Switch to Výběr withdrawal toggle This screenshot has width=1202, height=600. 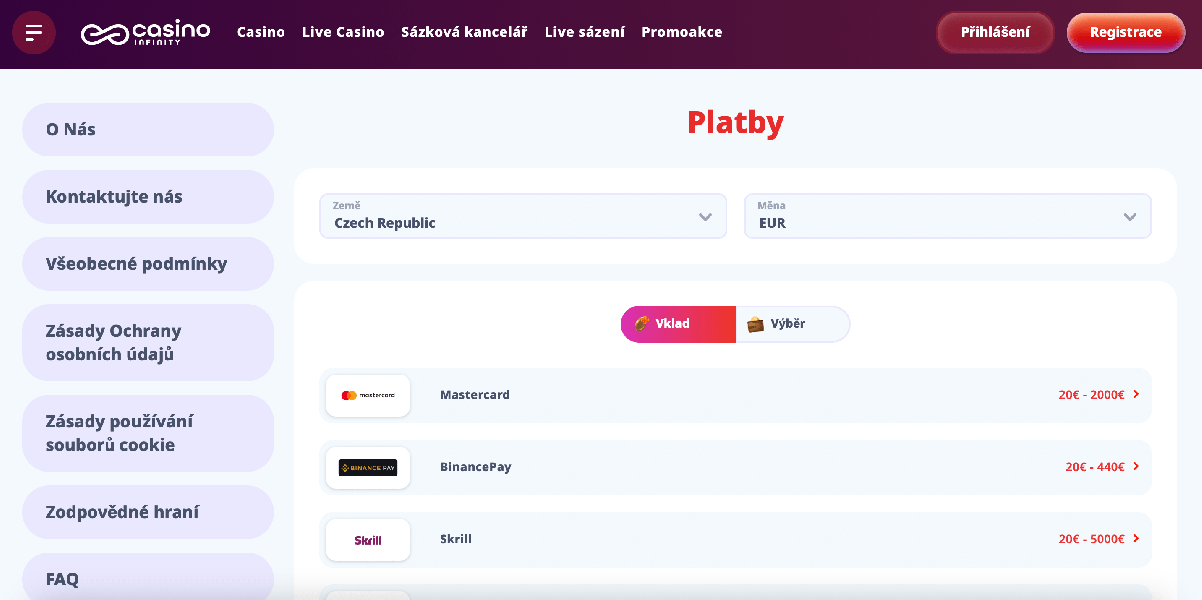(x=793, y=324)
